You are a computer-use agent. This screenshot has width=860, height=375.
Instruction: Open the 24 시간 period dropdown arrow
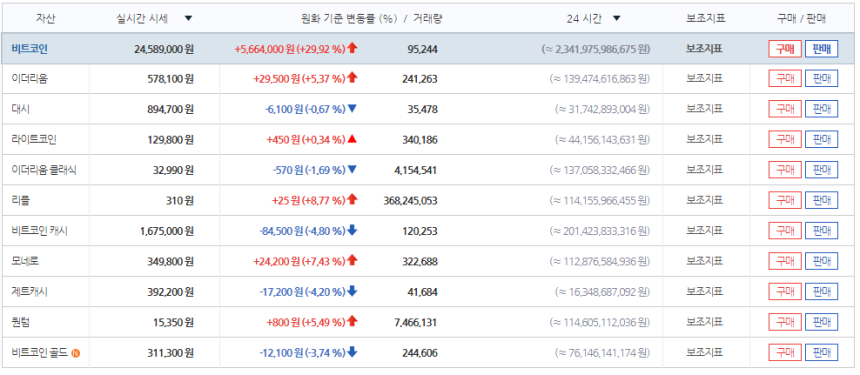coord(616,18)
